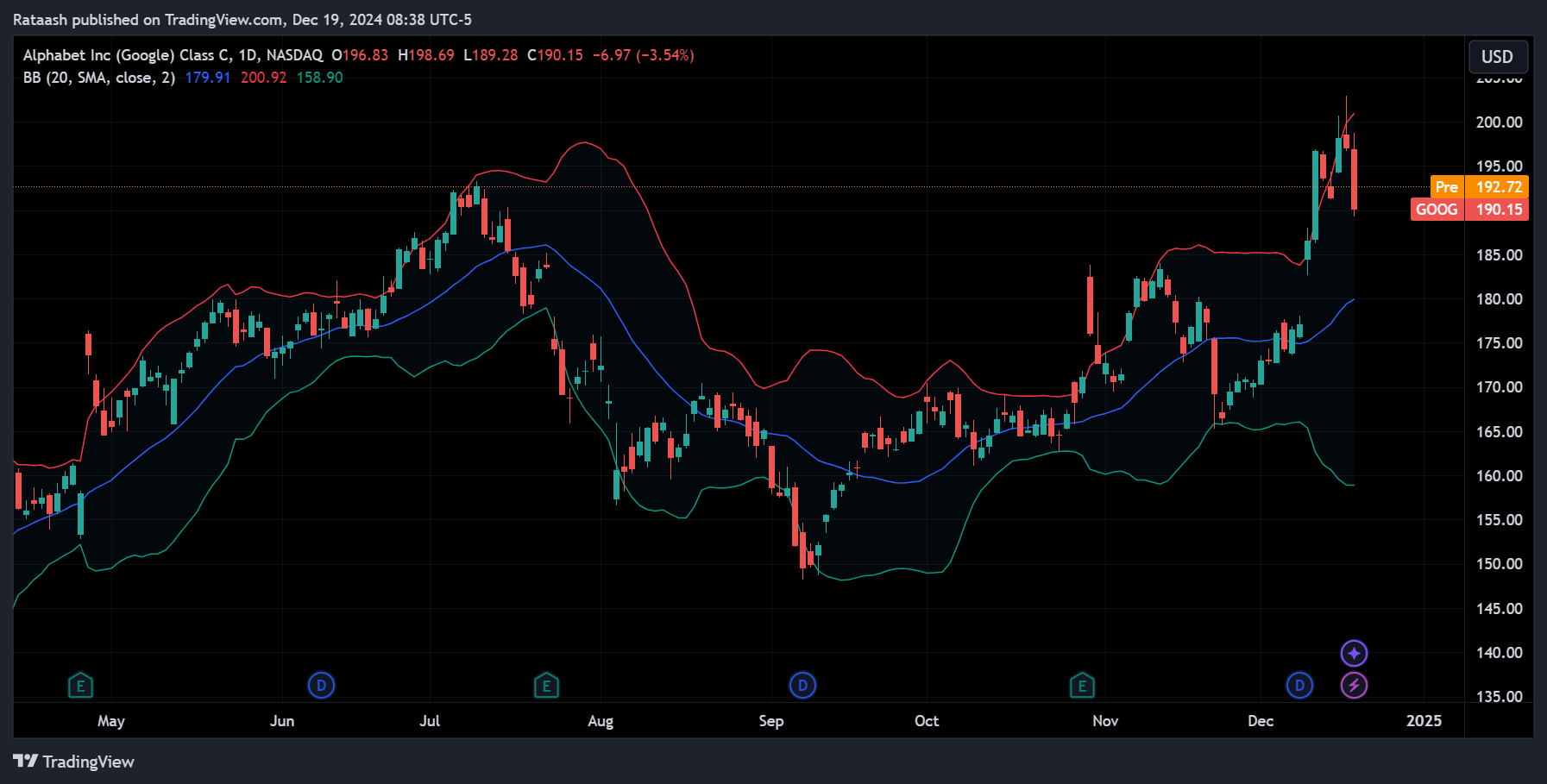Click the dividend D marker near Jun

click(x=321, y=686)
